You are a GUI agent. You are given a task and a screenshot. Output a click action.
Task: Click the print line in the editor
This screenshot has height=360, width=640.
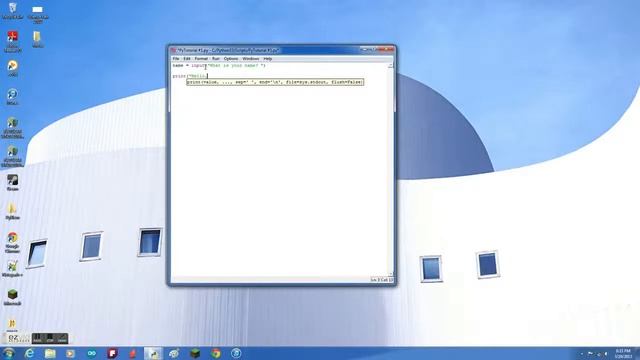pos(190,76)
